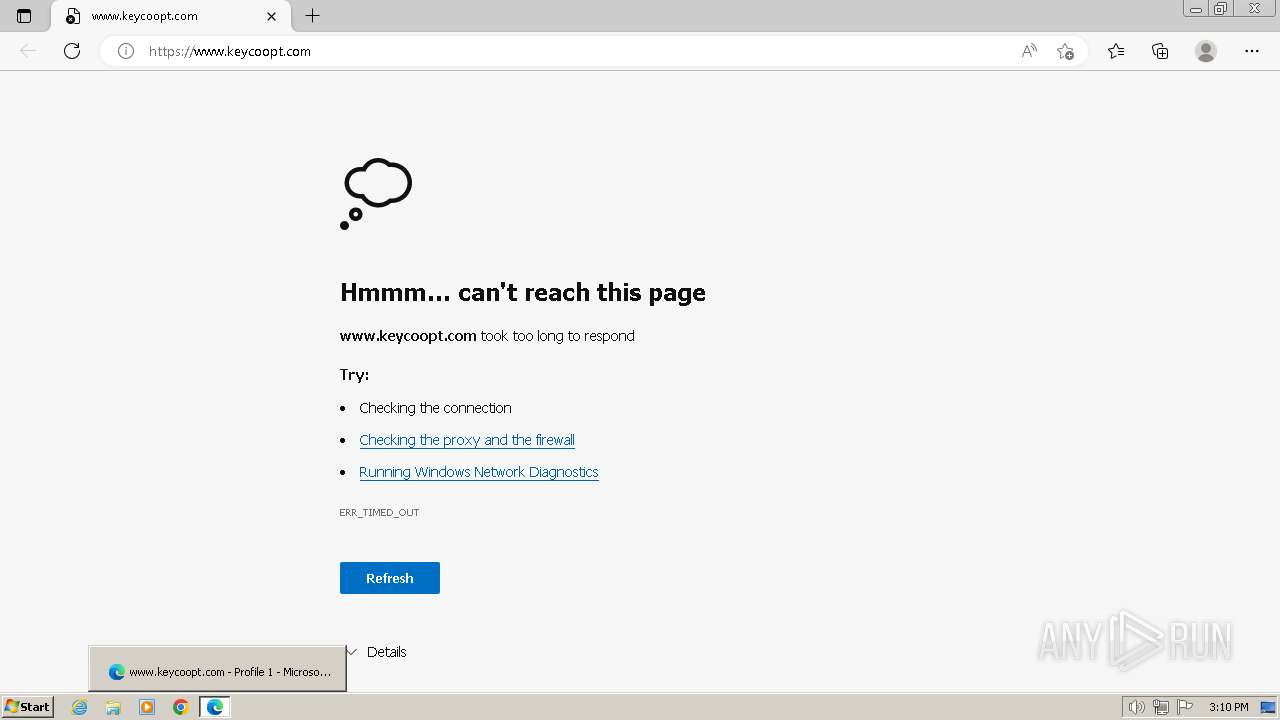Click Show desktop button on the taskbar

pos(1268,707)
